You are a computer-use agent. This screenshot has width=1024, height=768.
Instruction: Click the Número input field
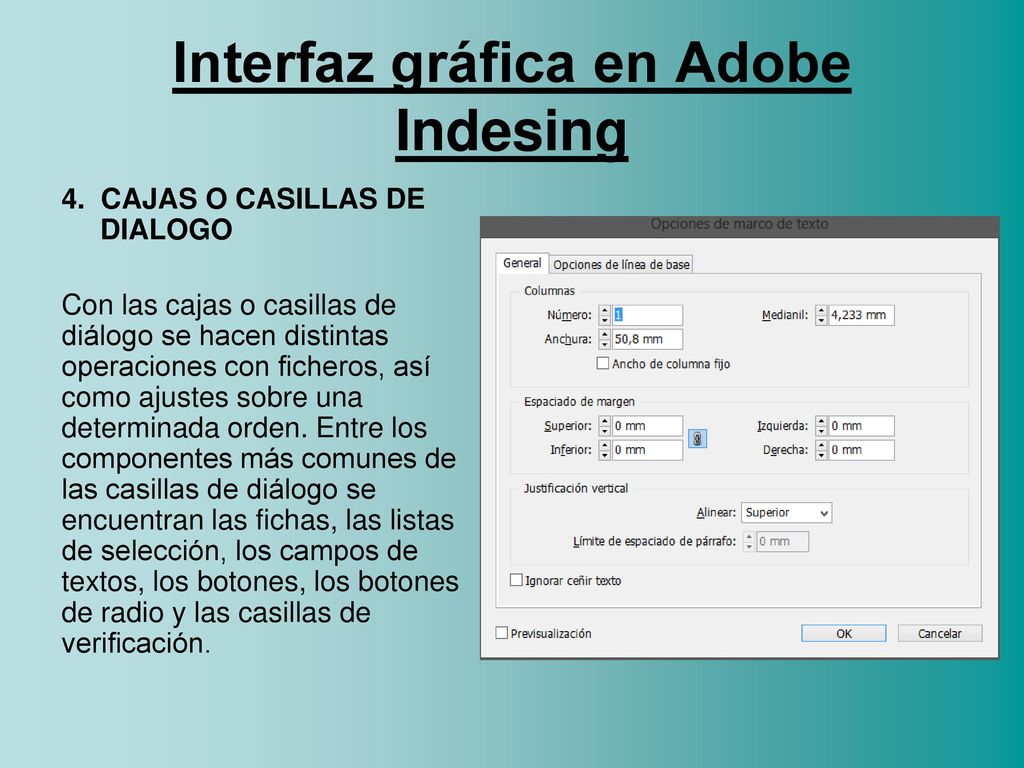coord(647,315)
